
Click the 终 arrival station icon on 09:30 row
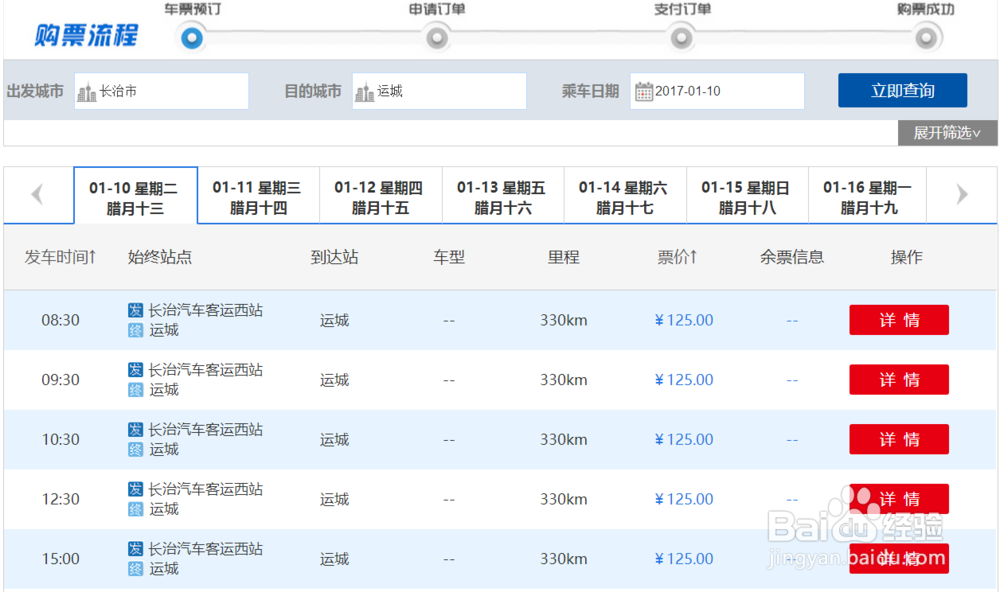pyautogui.click(x=136, y=388)
